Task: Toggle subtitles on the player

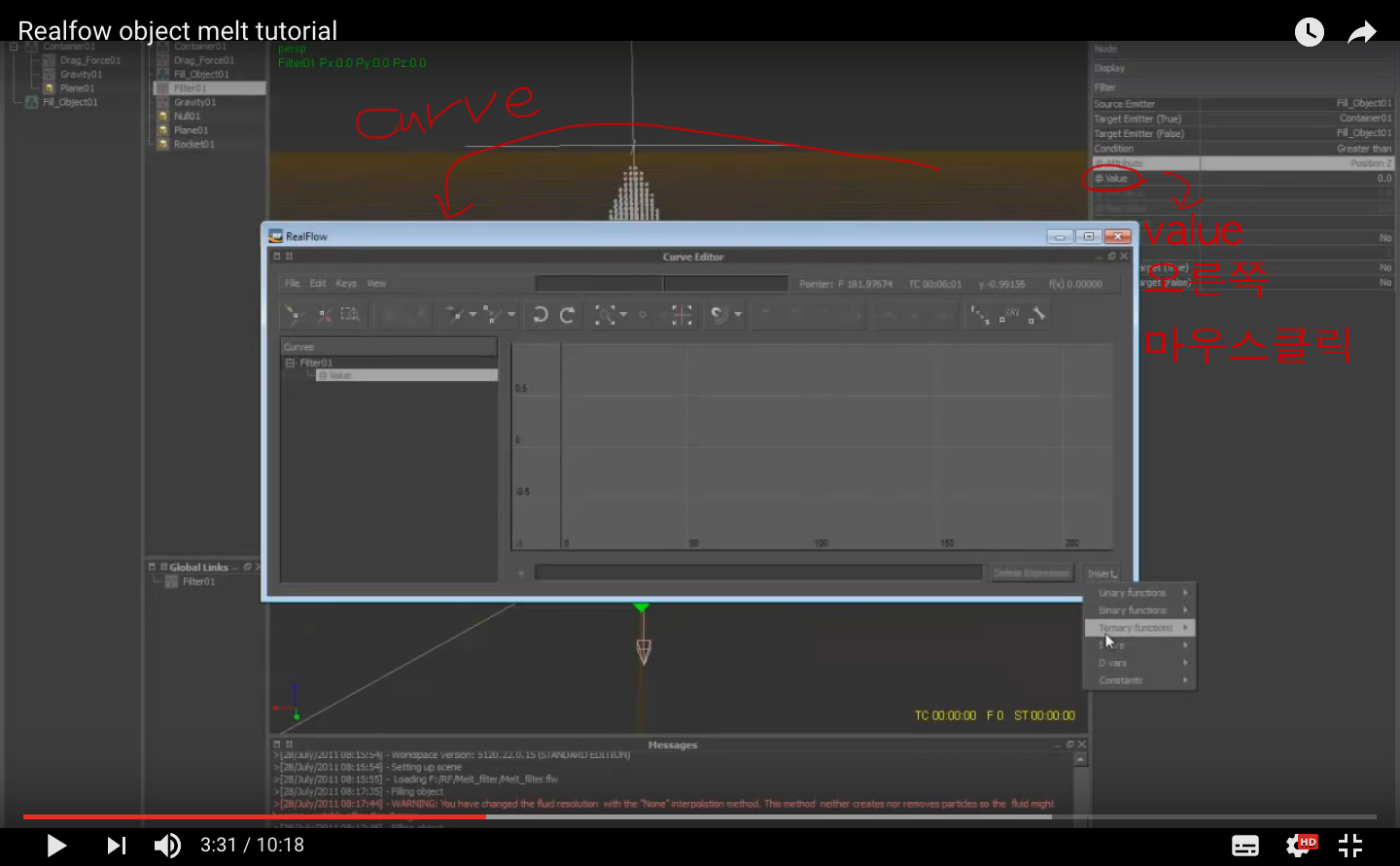Action: [1245, 846]
